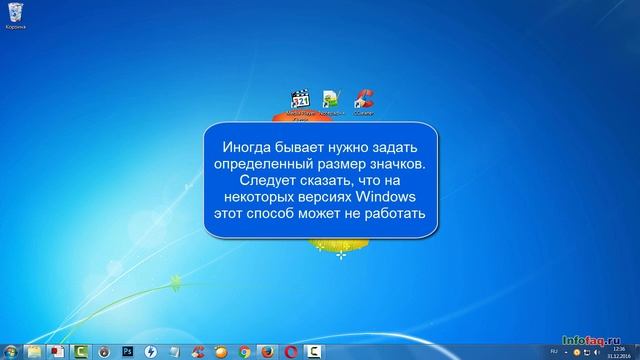The height and width of the screenshot is (360, 640).
Task: Launch Google Chrome from the taskbar
Action: pos(244,351)
